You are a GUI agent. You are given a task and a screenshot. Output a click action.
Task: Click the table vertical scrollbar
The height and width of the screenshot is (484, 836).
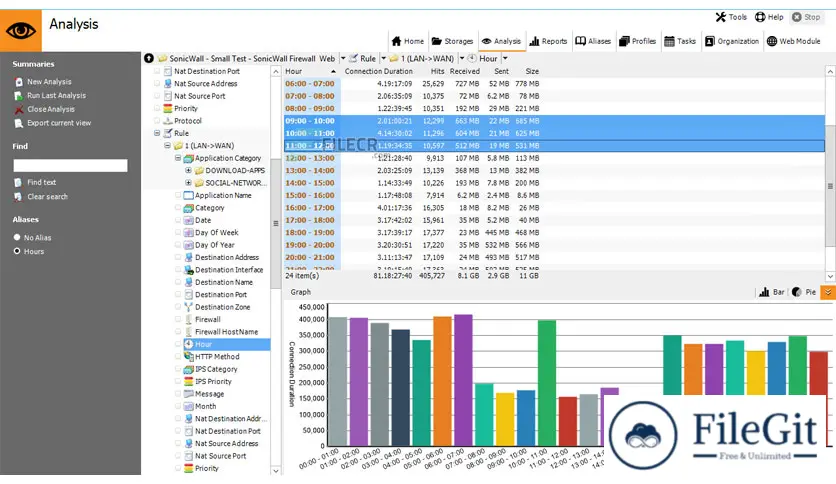(x=830, y=186)
